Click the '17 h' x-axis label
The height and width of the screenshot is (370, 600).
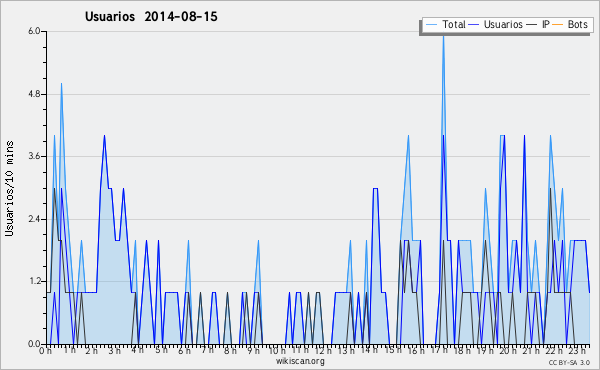(x=439, y=350)
